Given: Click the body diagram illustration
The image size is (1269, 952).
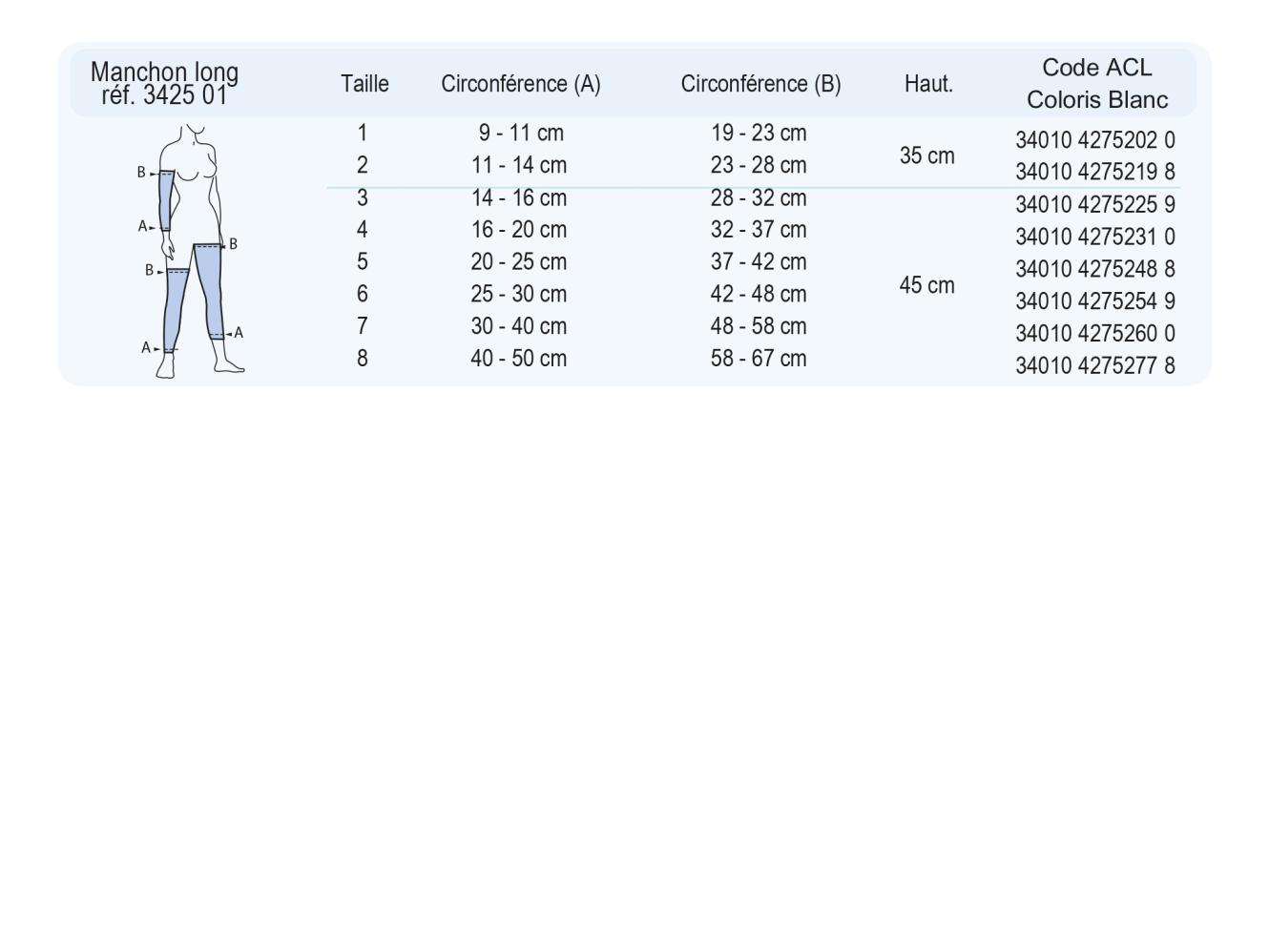Looking at the screenshot, I should pos(196,252).
